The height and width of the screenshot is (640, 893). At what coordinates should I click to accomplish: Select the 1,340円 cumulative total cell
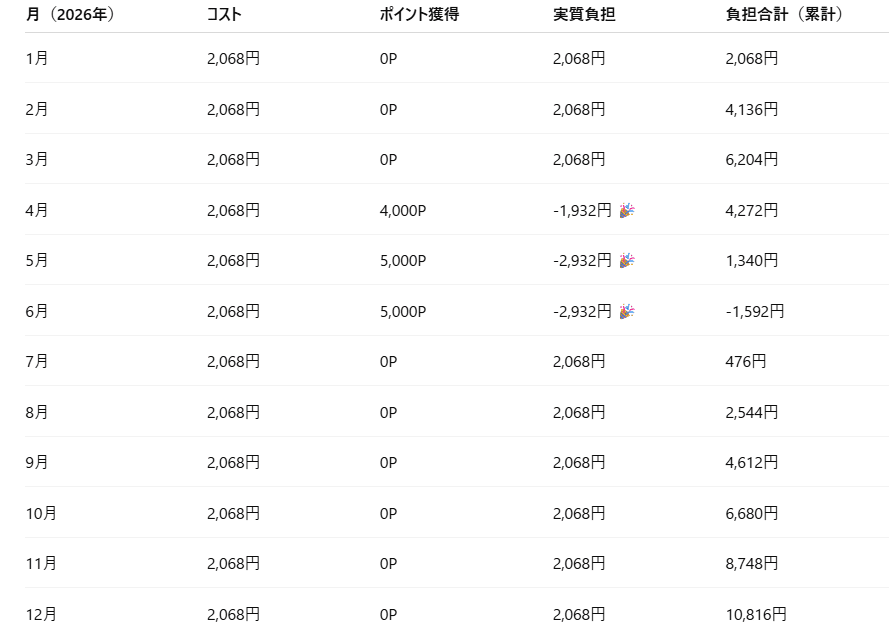[752, 260]
